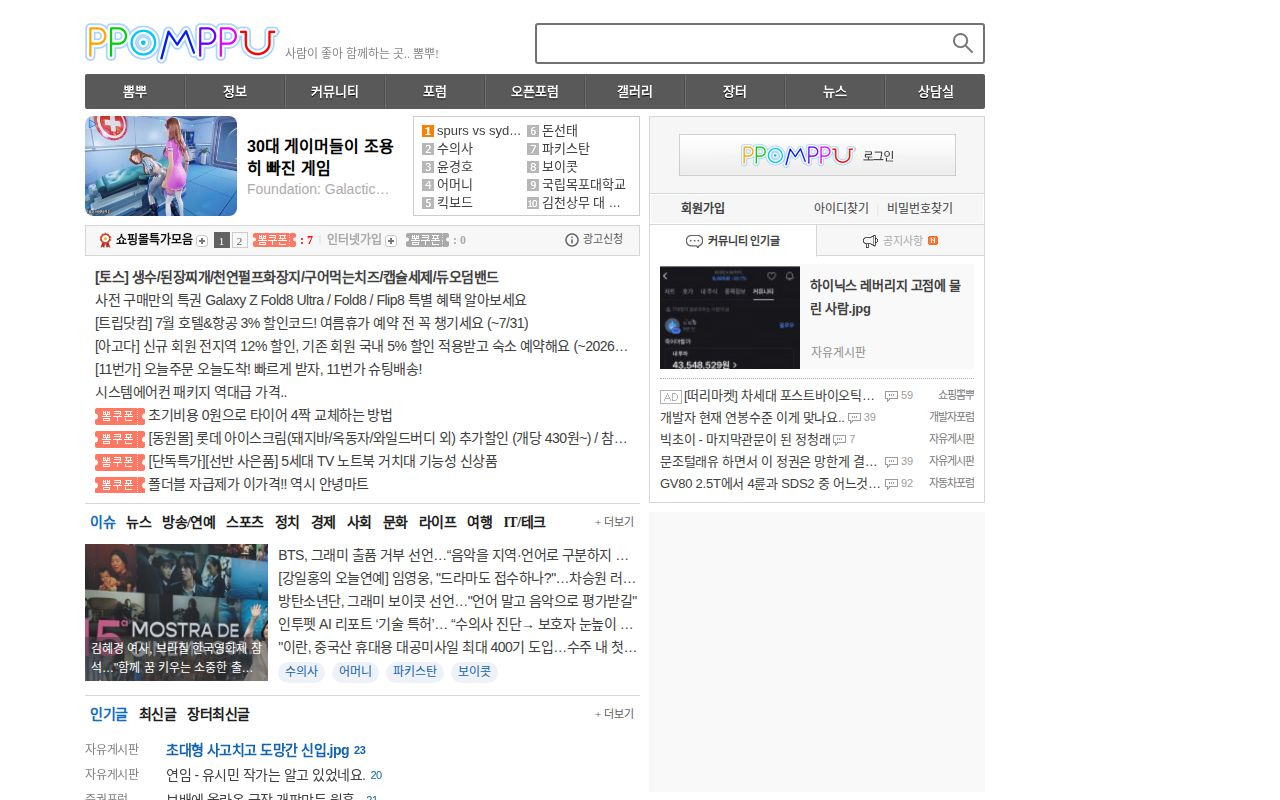Open the 회원가입 link

703,208
